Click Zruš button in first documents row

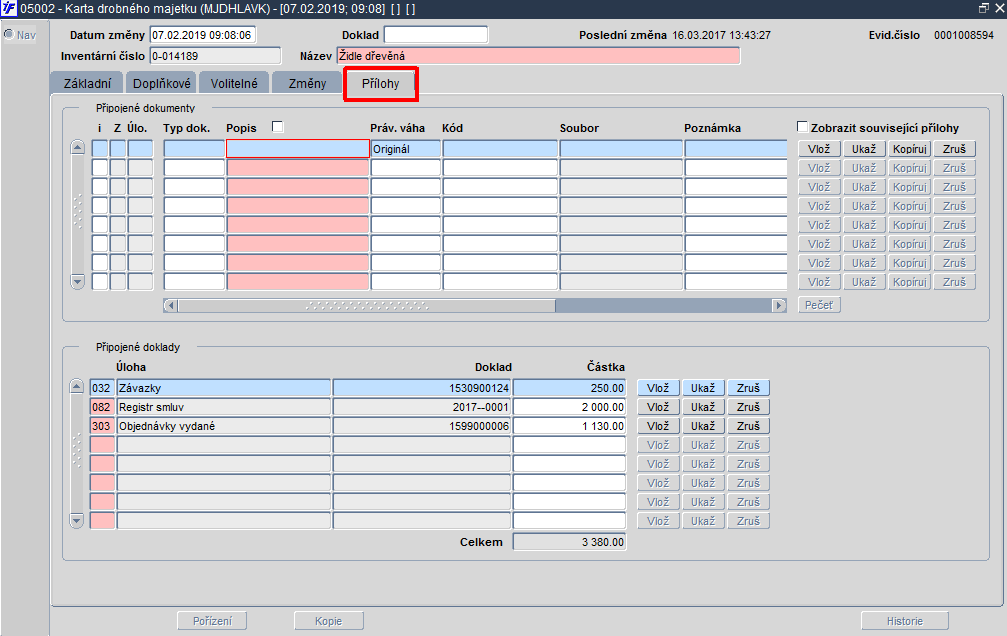954,149
